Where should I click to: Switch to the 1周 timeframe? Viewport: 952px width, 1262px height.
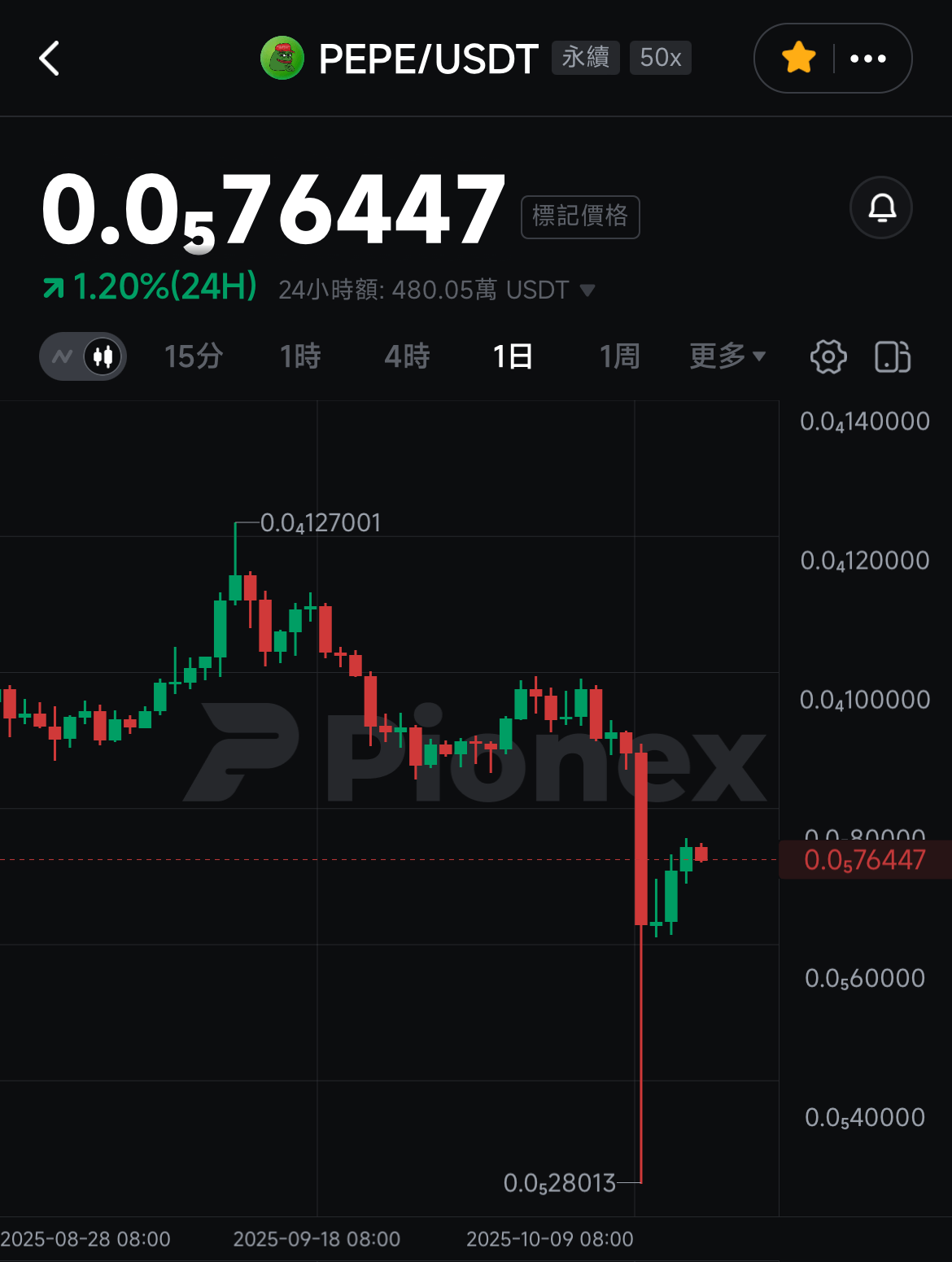click(619, 356)
